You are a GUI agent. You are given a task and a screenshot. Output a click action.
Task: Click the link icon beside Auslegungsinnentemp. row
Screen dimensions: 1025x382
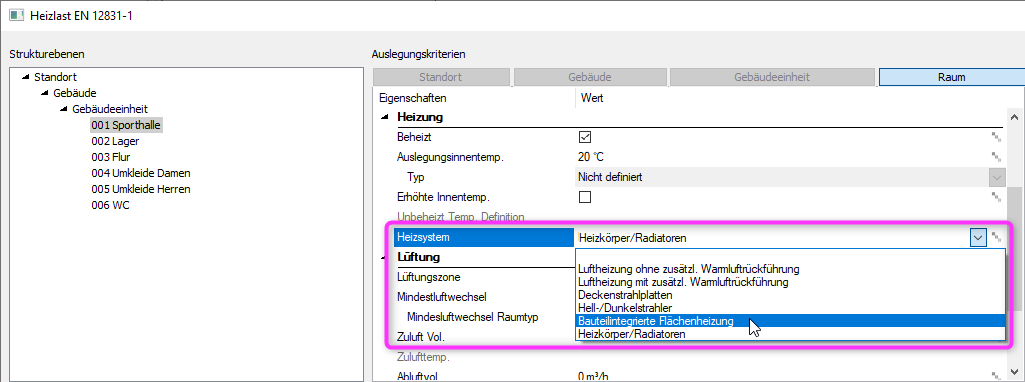[x=996, y=156]
